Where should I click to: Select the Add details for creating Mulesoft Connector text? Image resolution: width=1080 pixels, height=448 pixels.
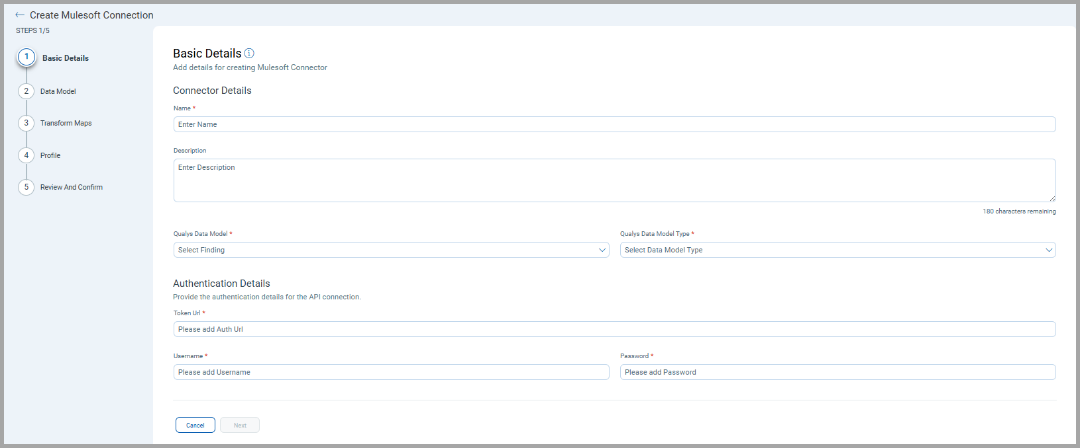pyautogui.click(x=250, y=68)
